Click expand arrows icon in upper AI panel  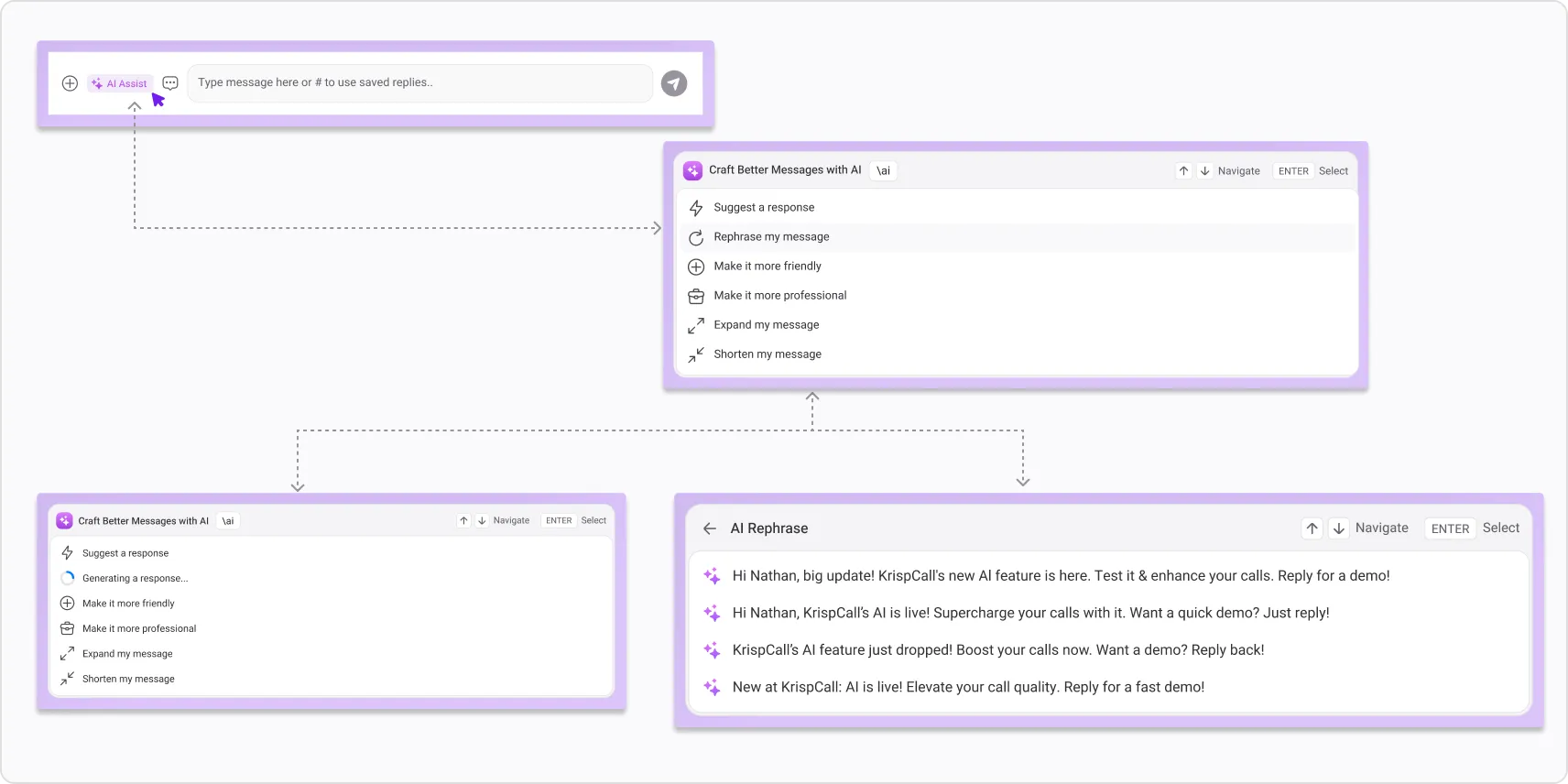[x=696, y=325]
